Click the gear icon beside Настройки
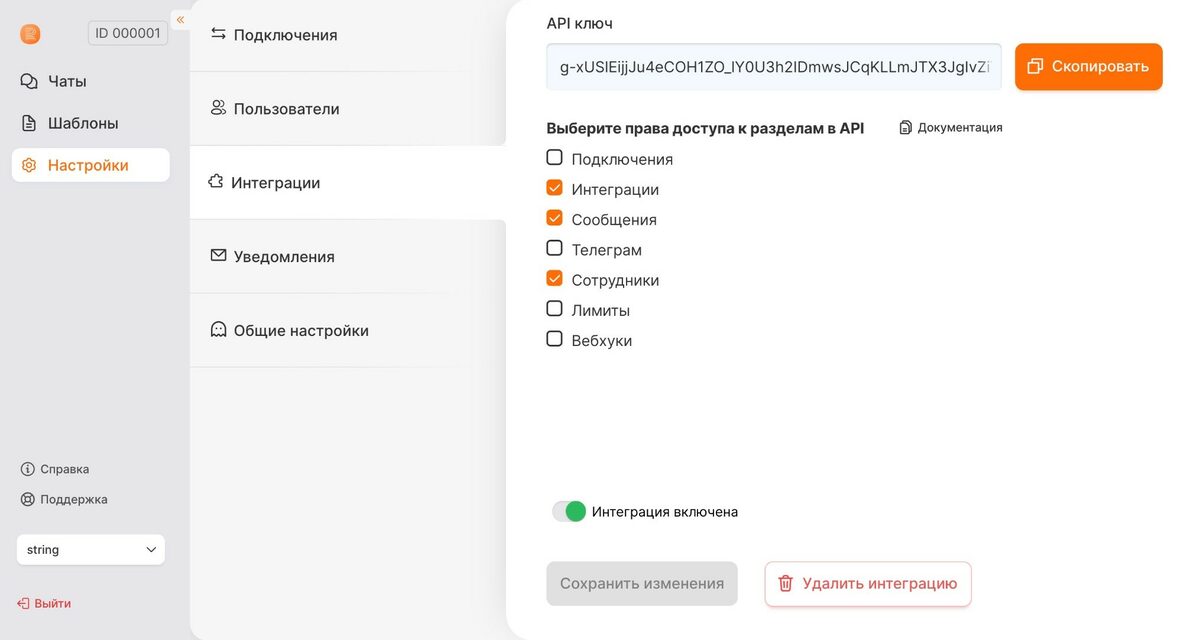The height and width of the screenshot is (640, 1200). (x=29, y=165)
